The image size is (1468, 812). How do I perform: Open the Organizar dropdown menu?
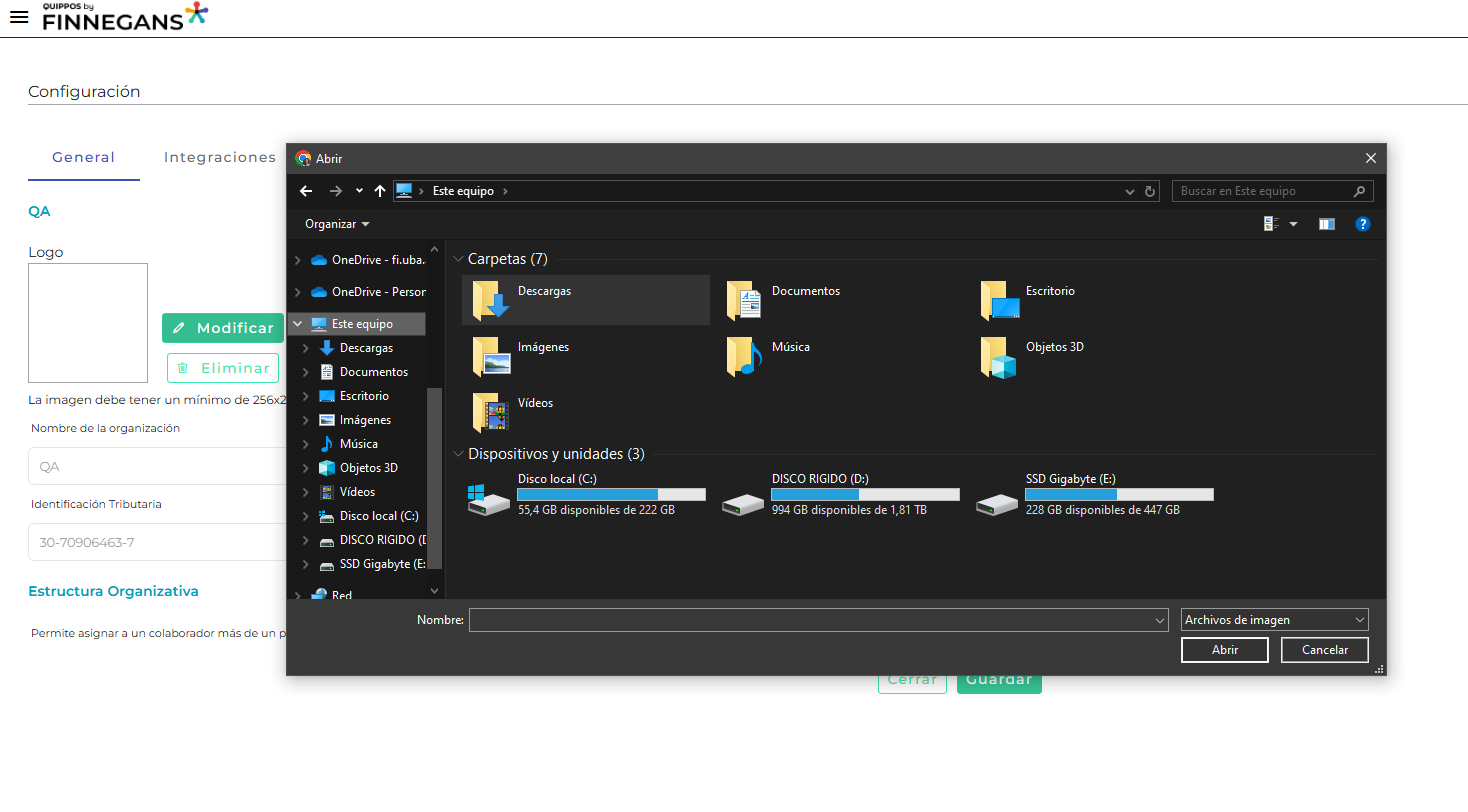tap(337, 224)
